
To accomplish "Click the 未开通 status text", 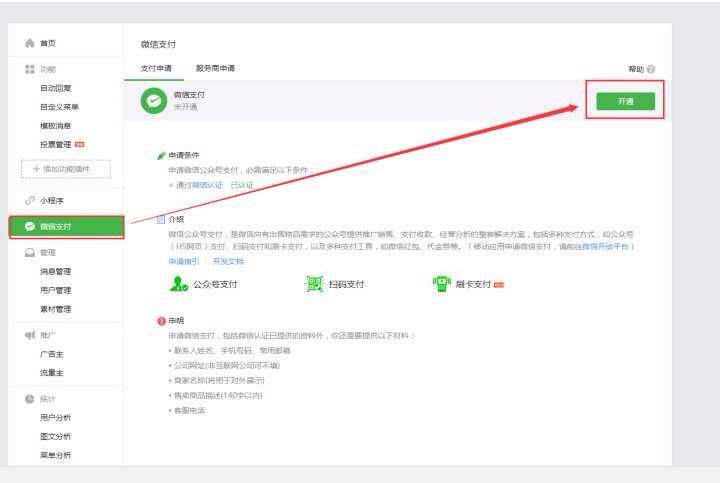I will [186, 107].
